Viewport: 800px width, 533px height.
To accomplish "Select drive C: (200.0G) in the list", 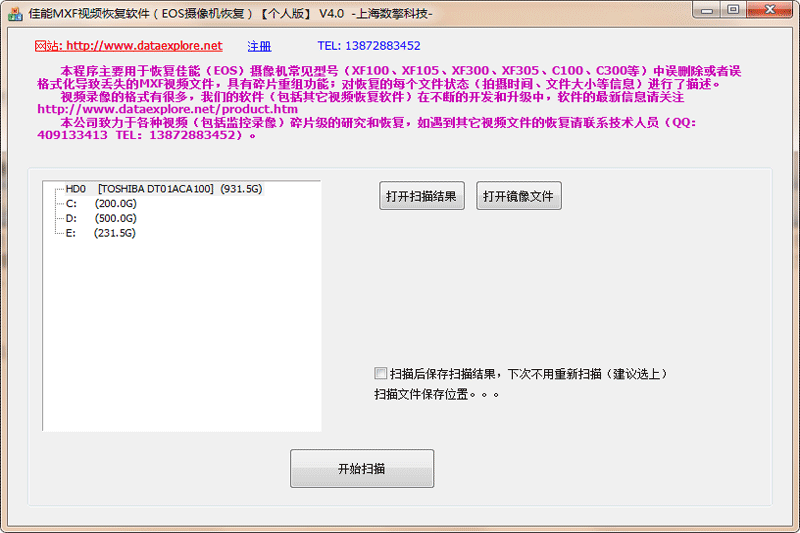I will tap(101, 203).
